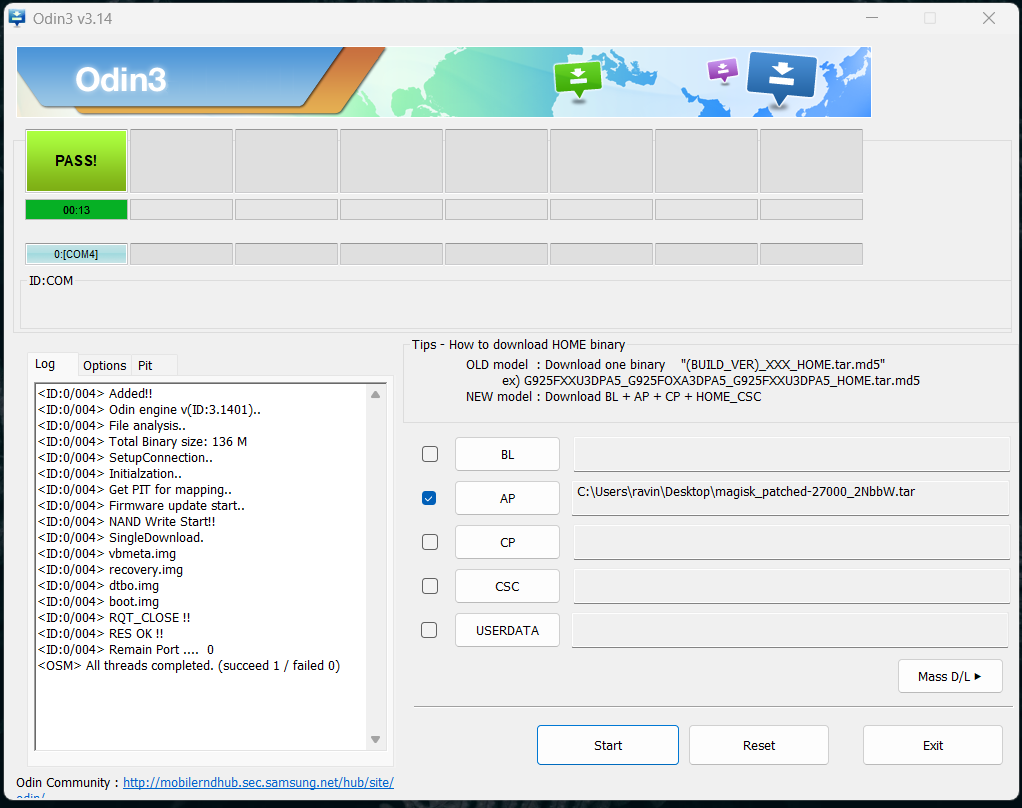Click the Odin3 app icon in title bar
This screenshot has height=808, width=1022.
(17, 18)
